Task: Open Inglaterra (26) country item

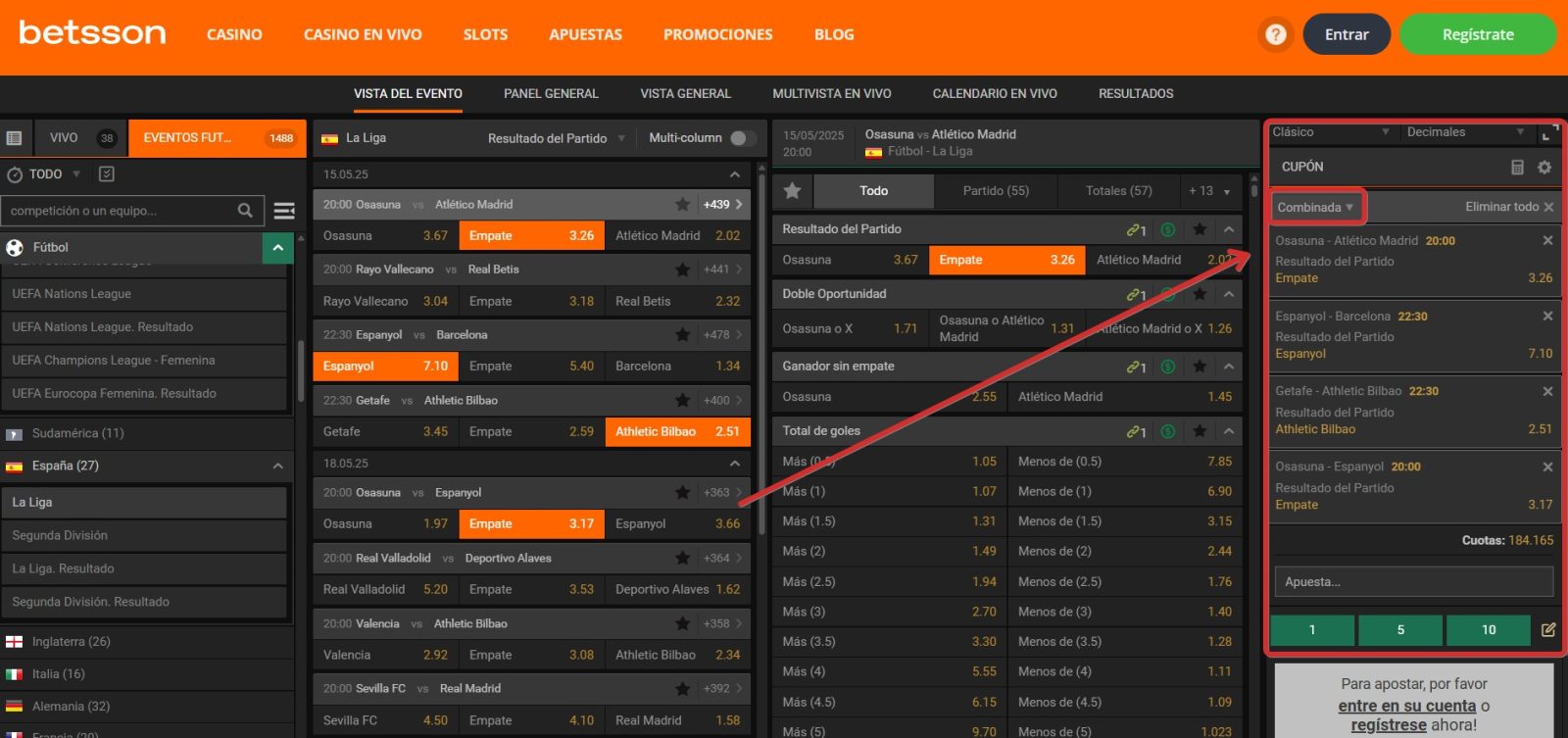Action: coord(147,642)
